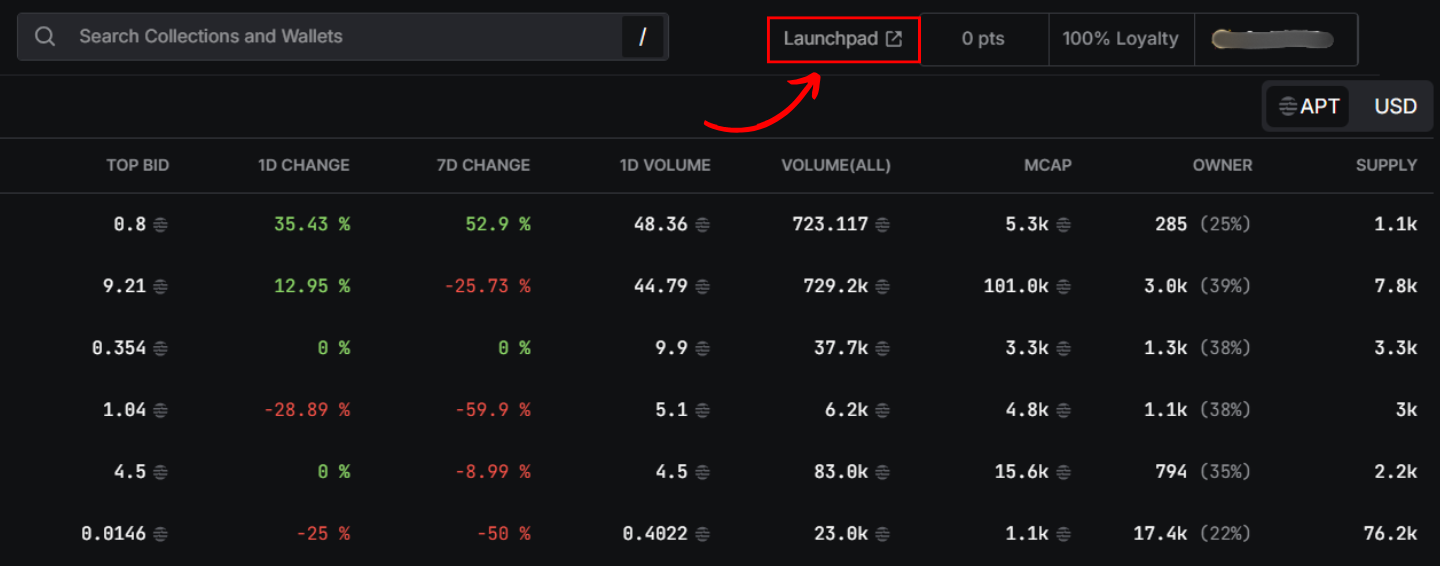Click APT icon beside 48.36 volume
The width and height of the screenshot is (1440, 566).
click(x=702, y=225)
